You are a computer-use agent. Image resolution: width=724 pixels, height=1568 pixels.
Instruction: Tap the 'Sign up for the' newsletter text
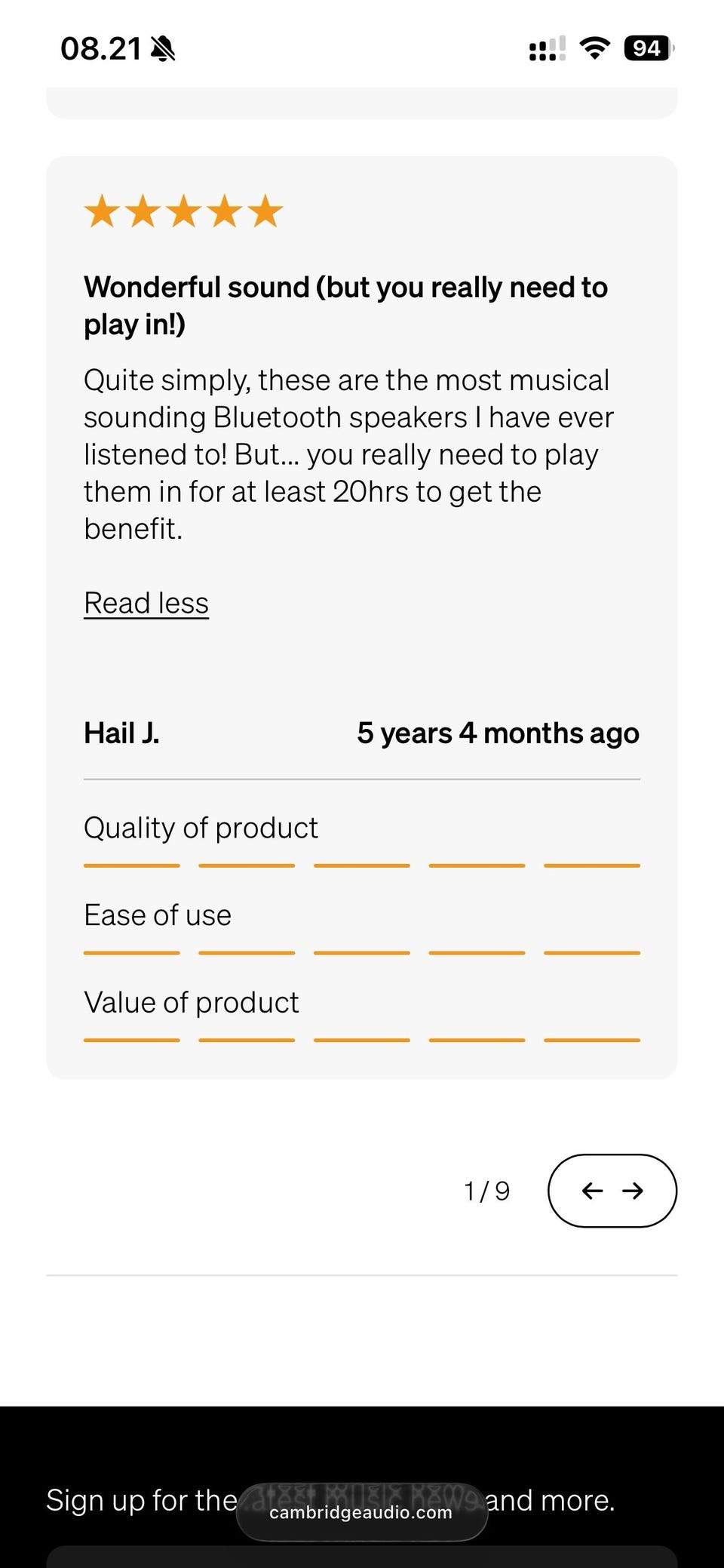click(142, 1500)
